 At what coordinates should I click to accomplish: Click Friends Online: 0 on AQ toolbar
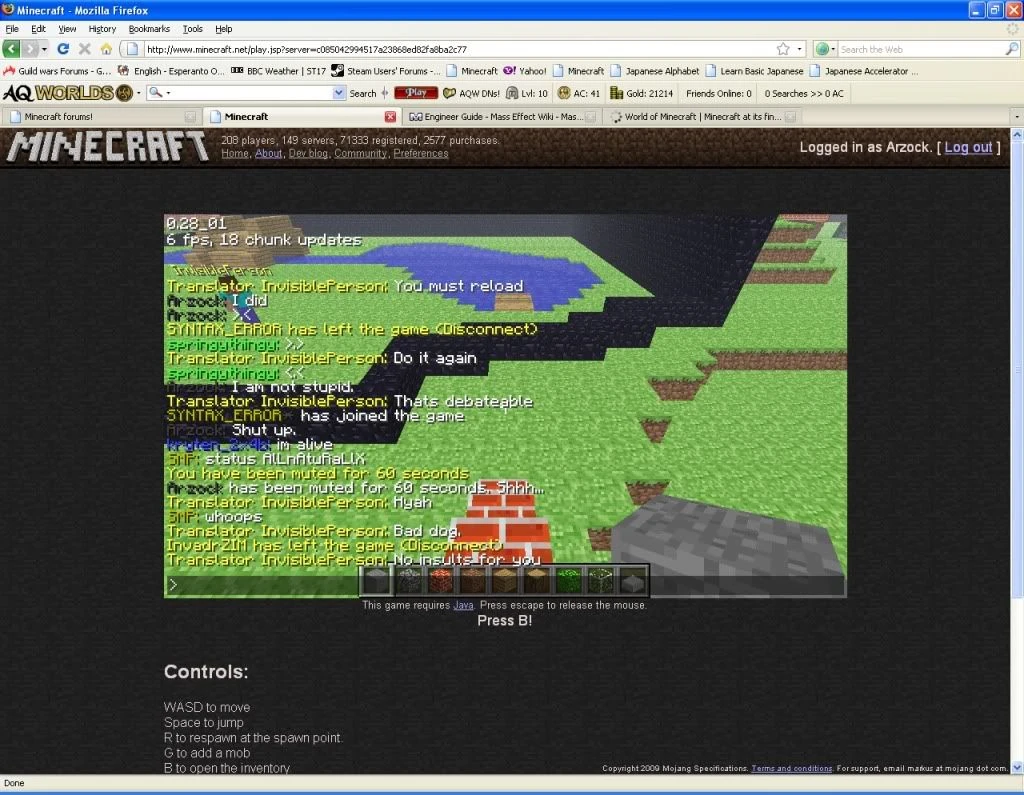tap(718, 93)
